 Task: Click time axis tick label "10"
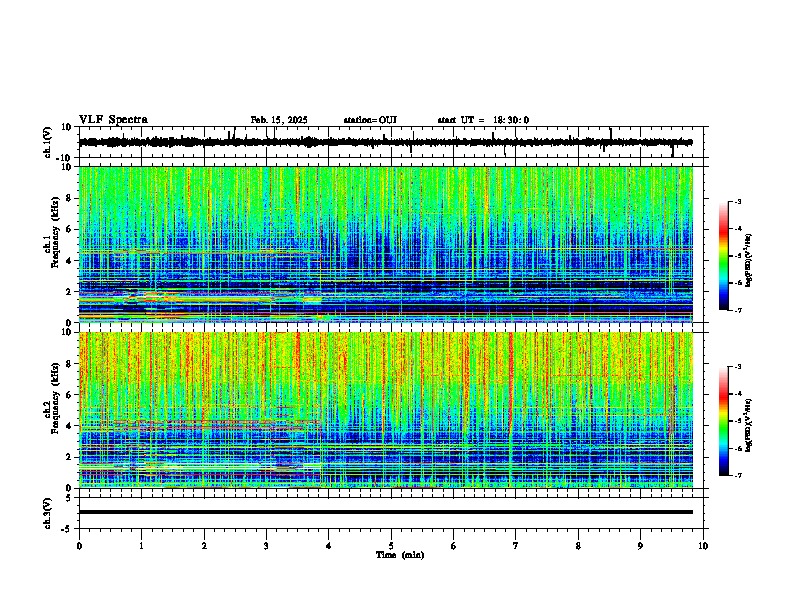pos(703,546)
